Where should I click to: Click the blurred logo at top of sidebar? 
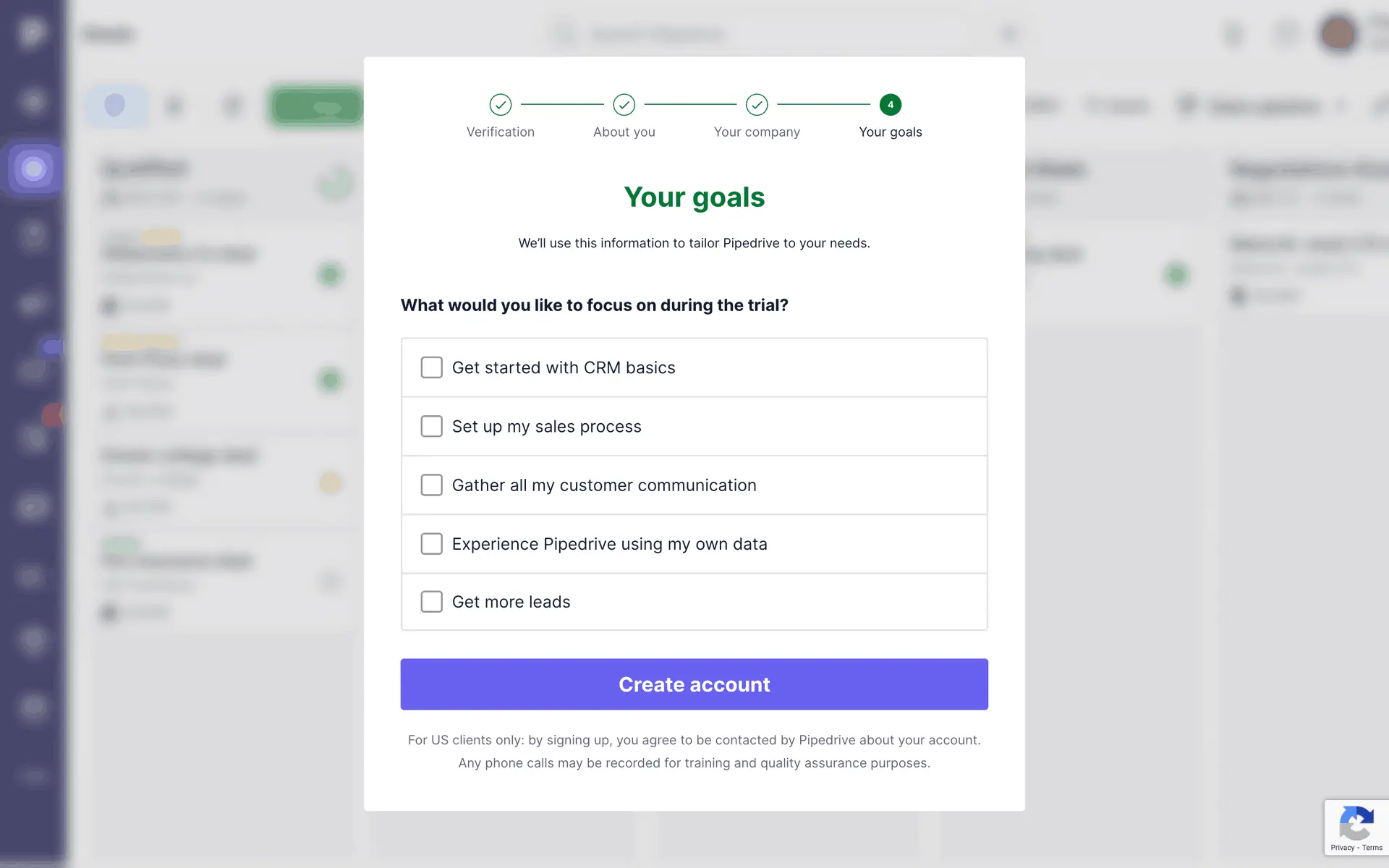click(32, 32)
